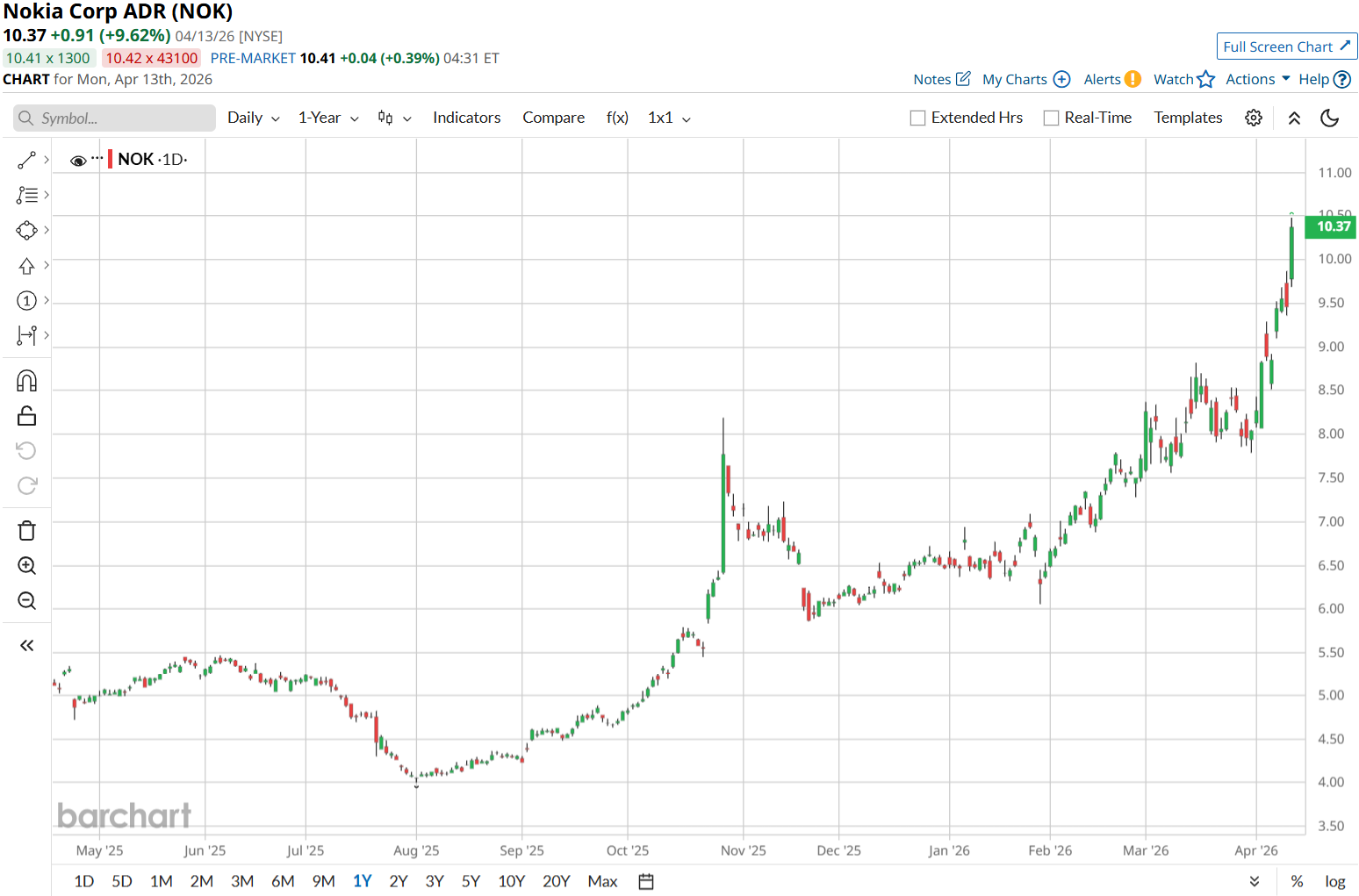Click the Full Screen Chart button
1359x896 pixels.
(x=1287, y=47)
